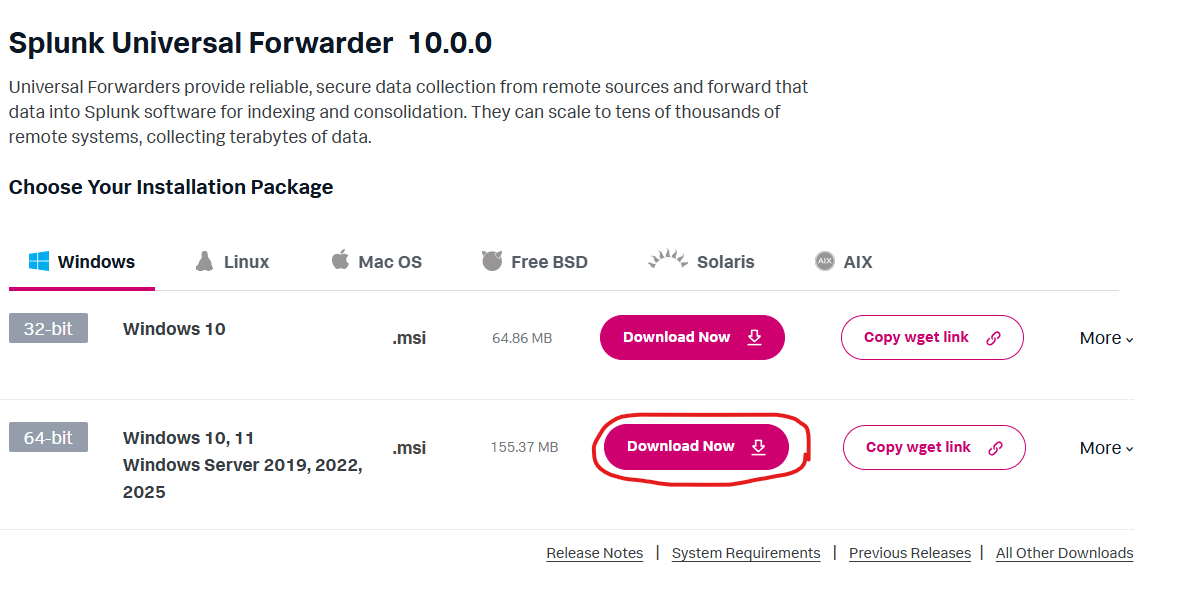Screen dimensions: 1185x592
Task: Open the Previous Releases link
Action: [x=910, y=553]
